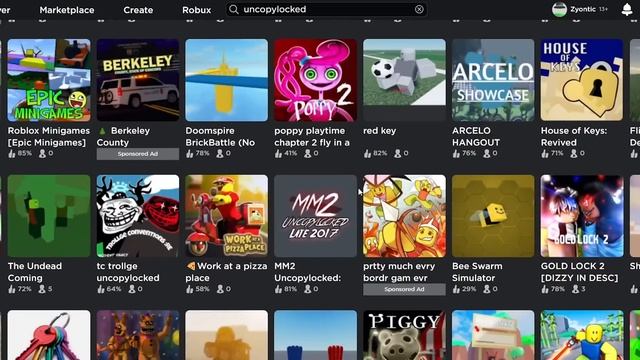Open the colorful keys thumbnail in bottom row
640x360 pixels.
(49, 335)
